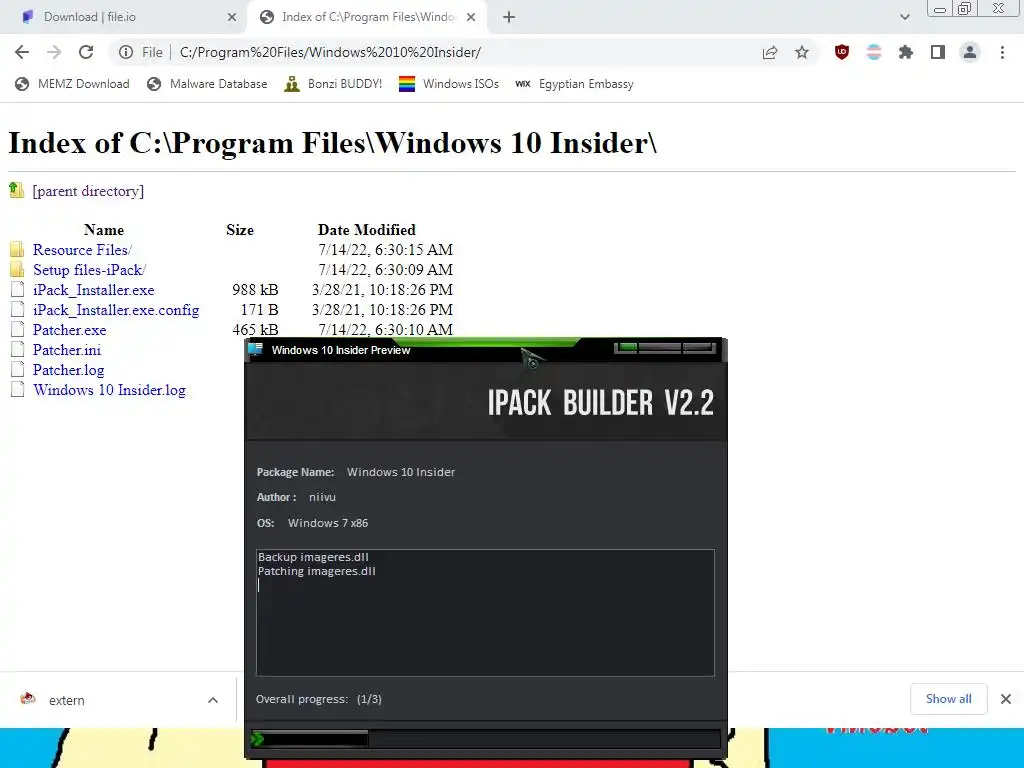Select the Index of C:\Program Files tab
1024x768 pixels.
369,17
